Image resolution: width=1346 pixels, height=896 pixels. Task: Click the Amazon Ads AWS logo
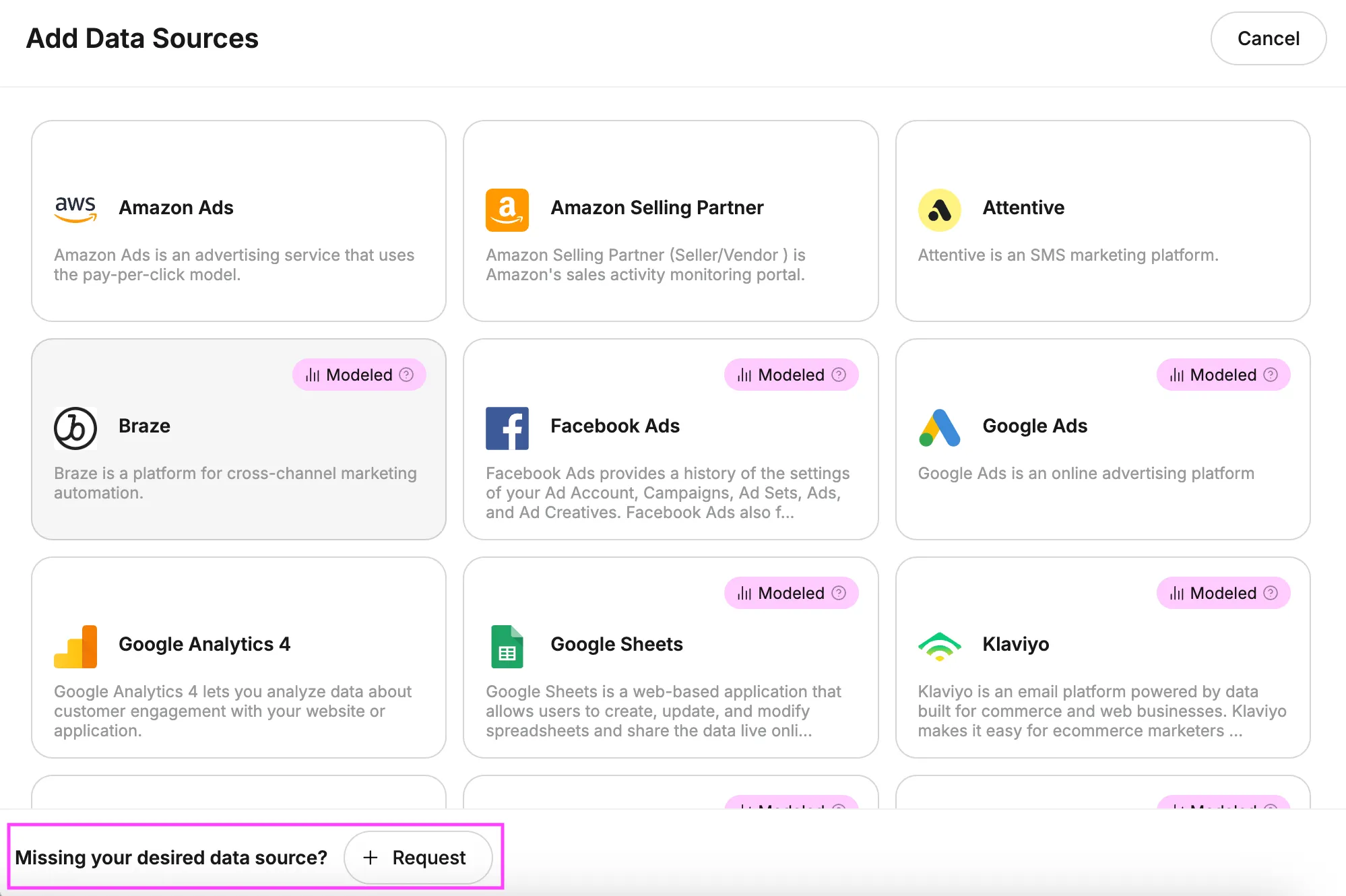(75, 210)
